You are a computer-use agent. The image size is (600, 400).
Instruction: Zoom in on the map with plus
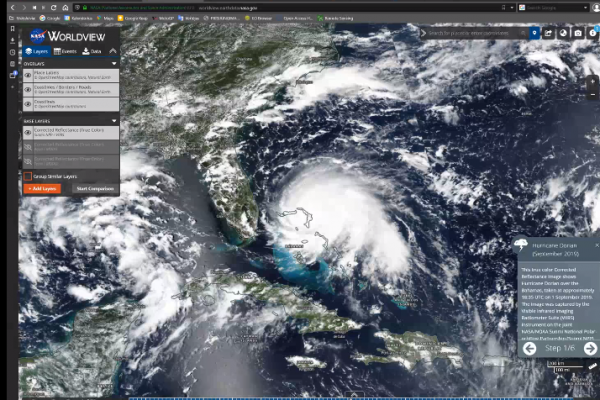[x=593, y=82]
